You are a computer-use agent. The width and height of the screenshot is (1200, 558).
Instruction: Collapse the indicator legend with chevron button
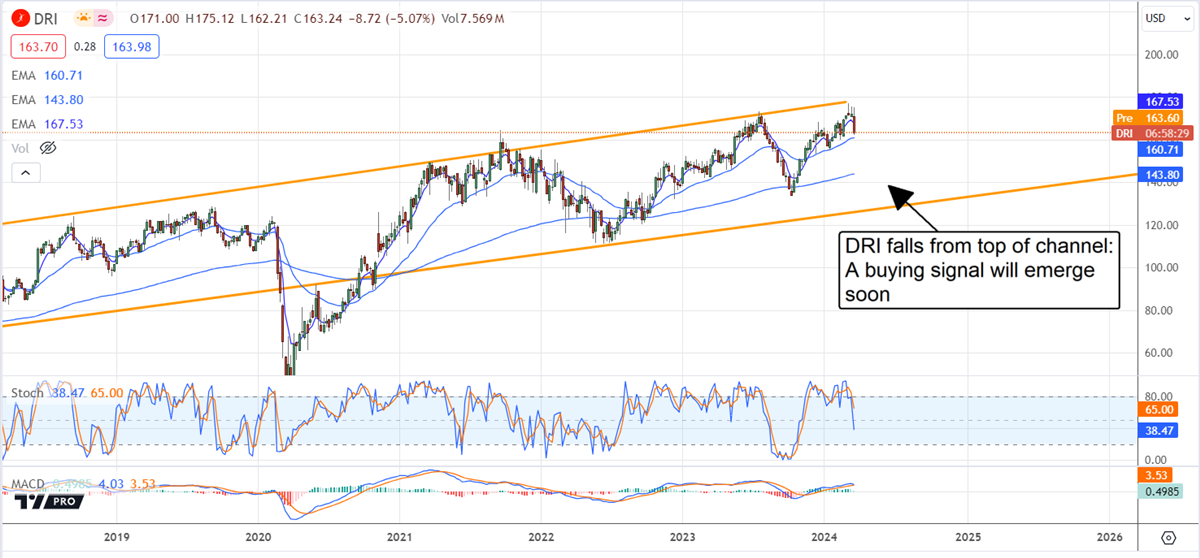(x=24, y=174)
